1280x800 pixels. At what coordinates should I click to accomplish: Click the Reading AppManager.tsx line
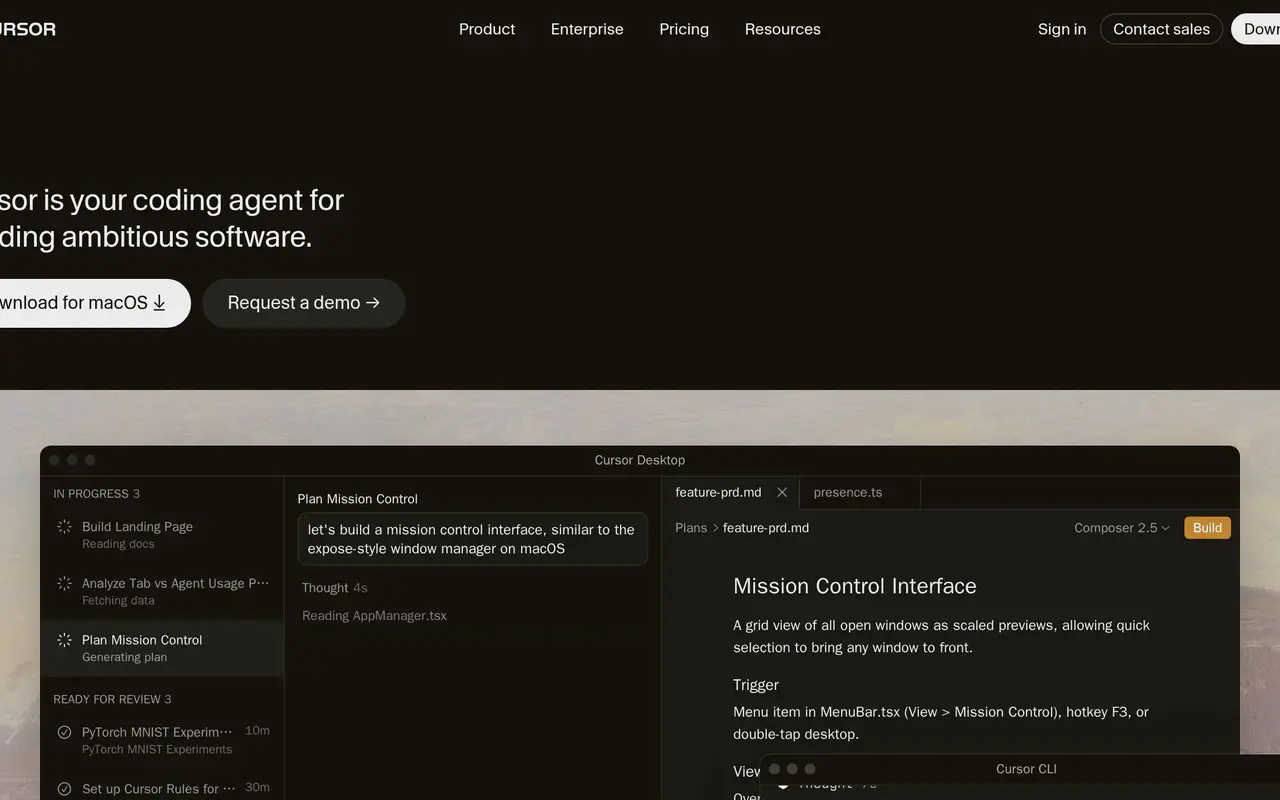tap(374, 616)
